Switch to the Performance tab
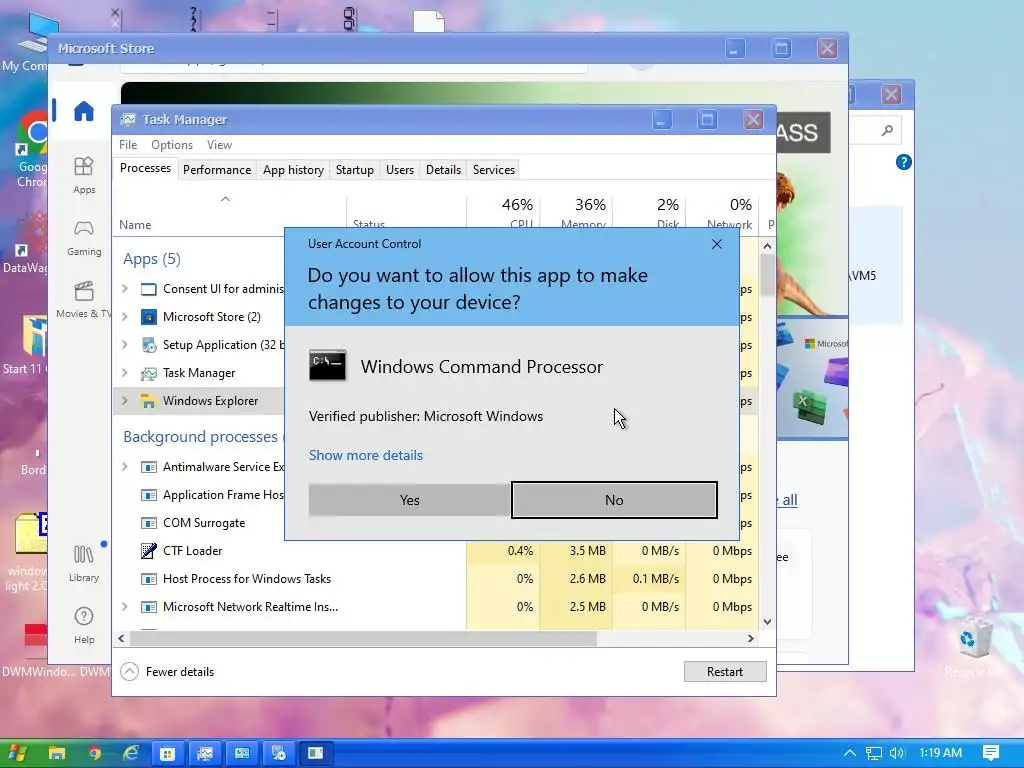 [x=217, y=170]
